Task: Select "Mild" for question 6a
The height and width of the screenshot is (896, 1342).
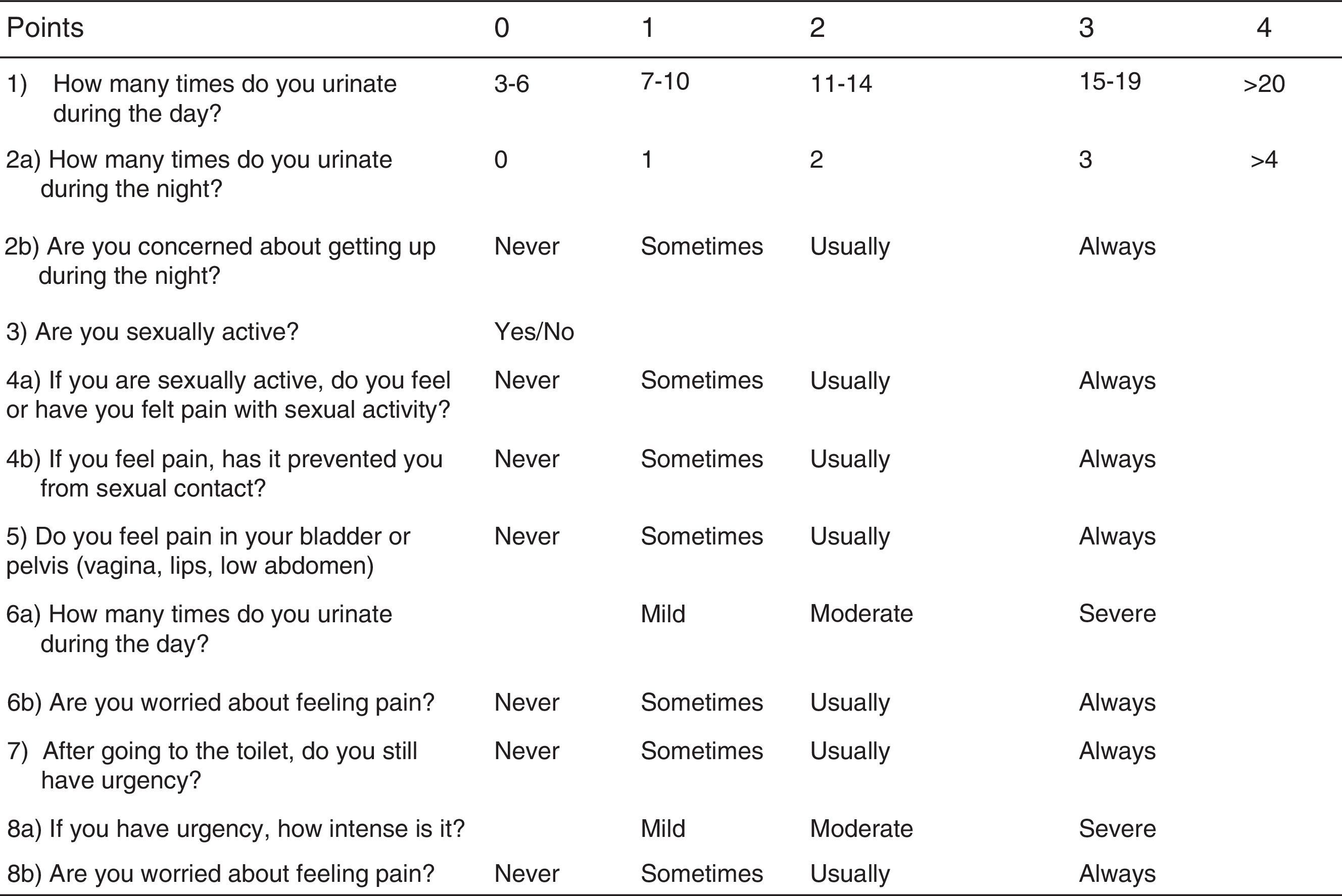Action: [x=662, y=614]
